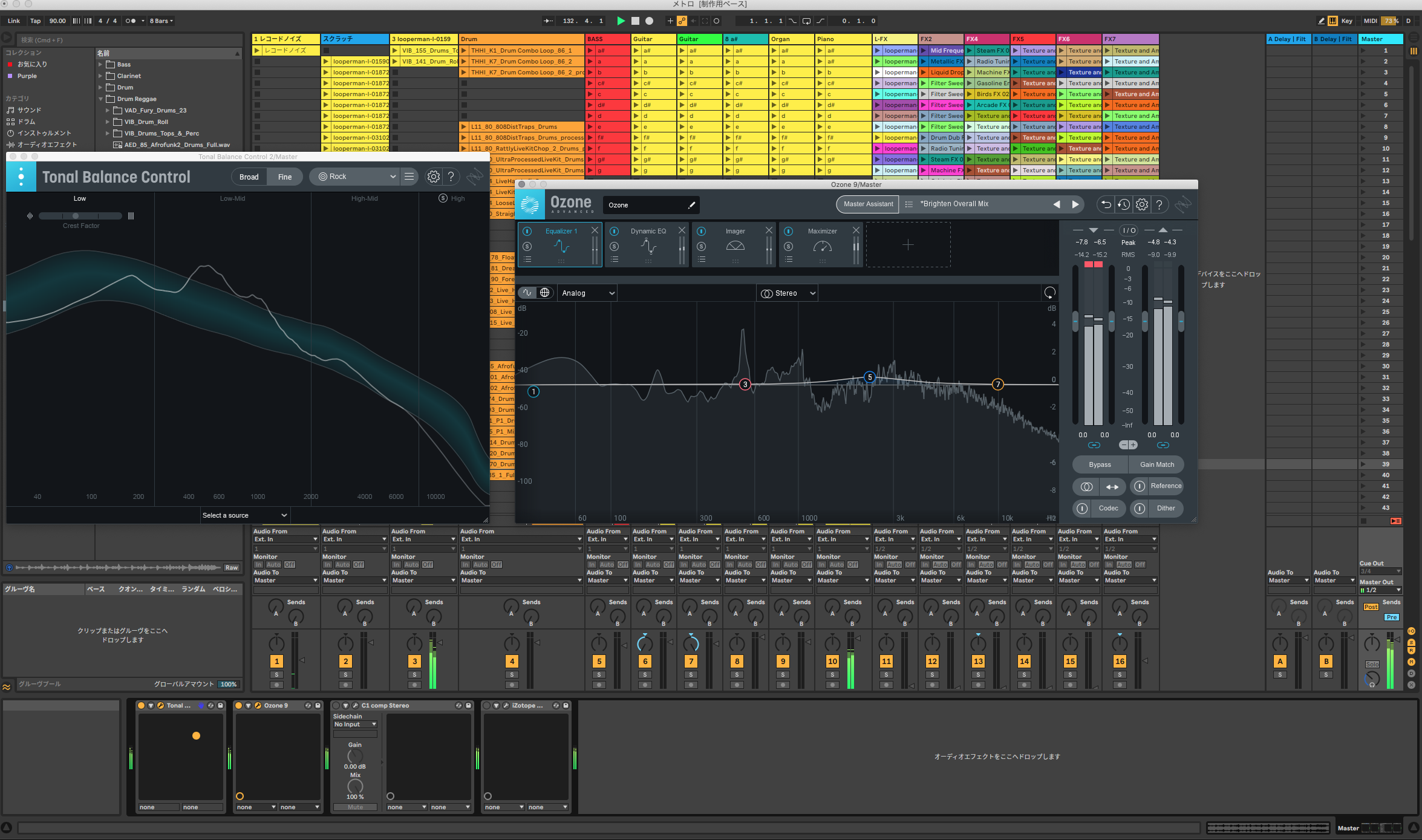Collapse the Drum Reggae folder

(x=100, y=99)
